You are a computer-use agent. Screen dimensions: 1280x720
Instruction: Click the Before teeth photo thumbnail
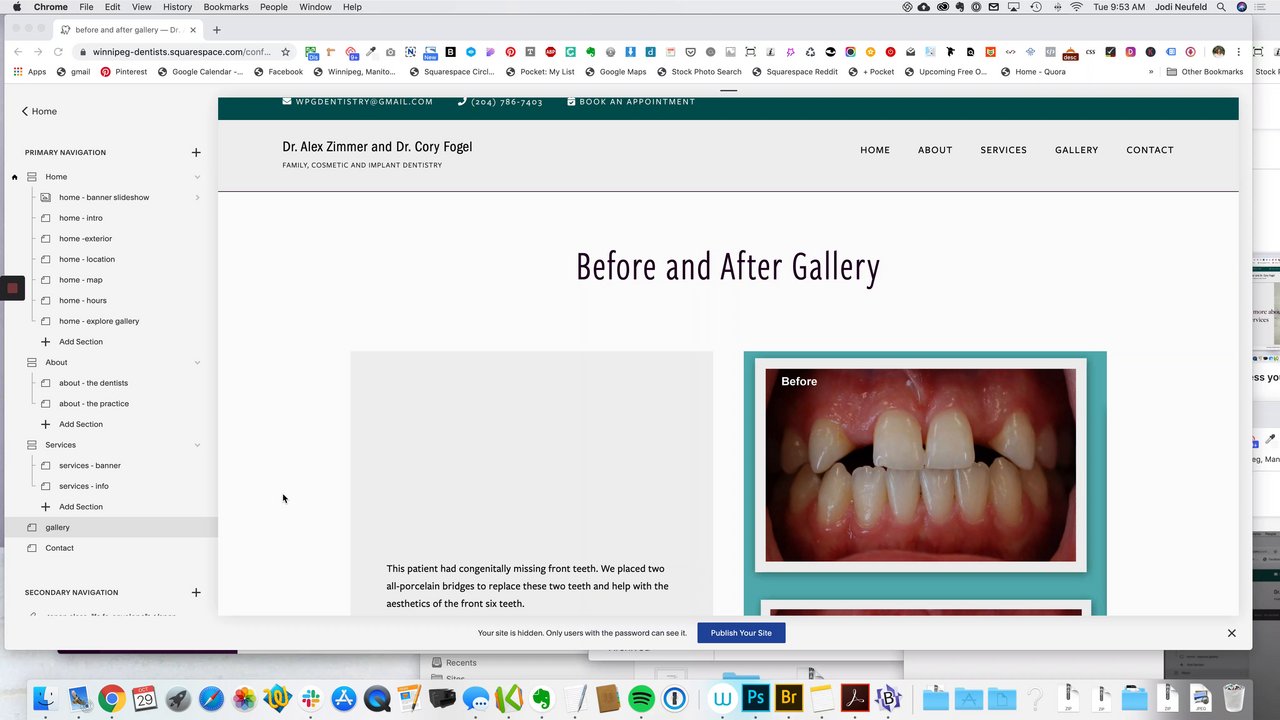point(921,465)
